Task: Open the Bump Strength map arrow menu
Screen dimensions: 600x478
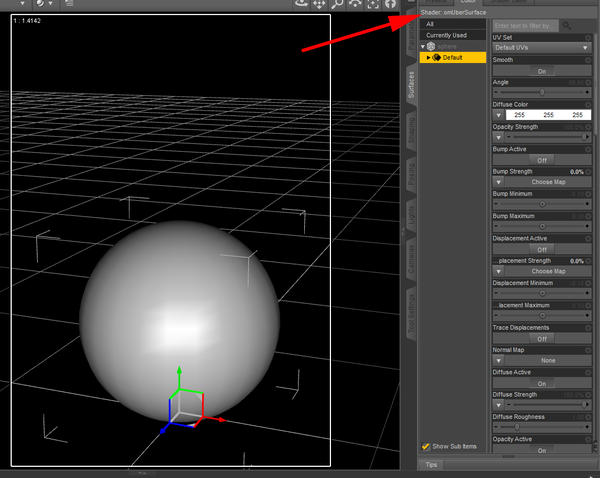Action: click(499, 182)
